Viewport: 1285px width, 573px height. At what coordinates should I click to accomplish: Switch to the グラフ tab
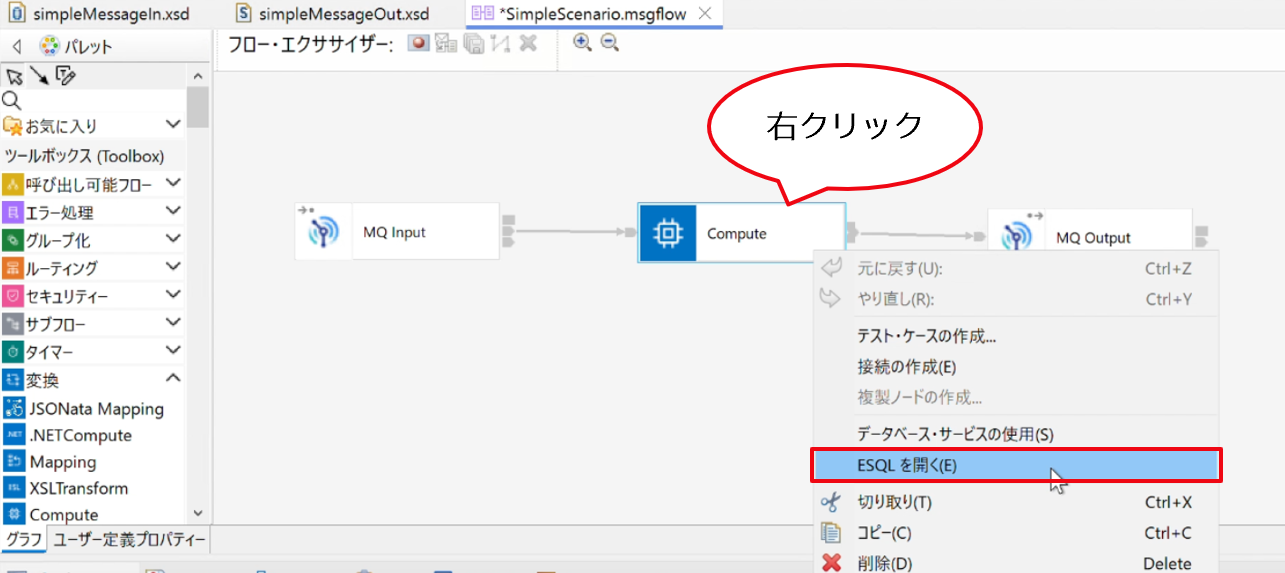(x=24, y=540)
